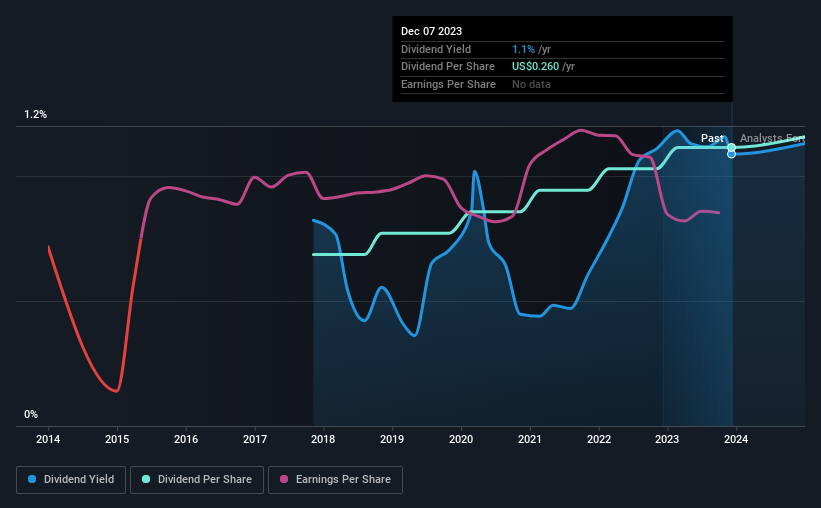Click the 2018 x-axis year label

pos(323,439)
